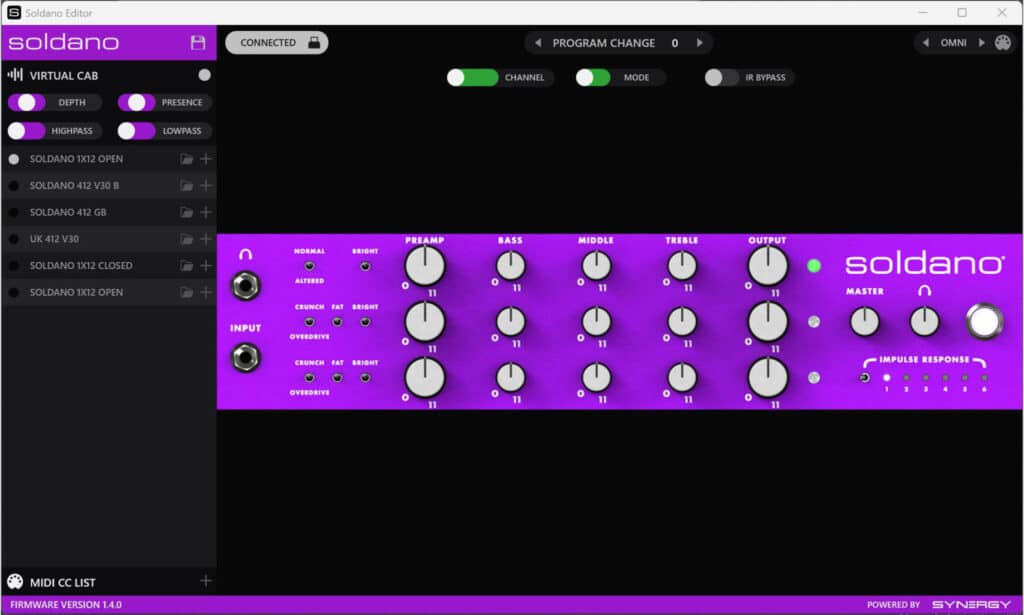Click the SOLDANO 412 V30 B cab name
The image size is (1024, 615).
(74, 186)
